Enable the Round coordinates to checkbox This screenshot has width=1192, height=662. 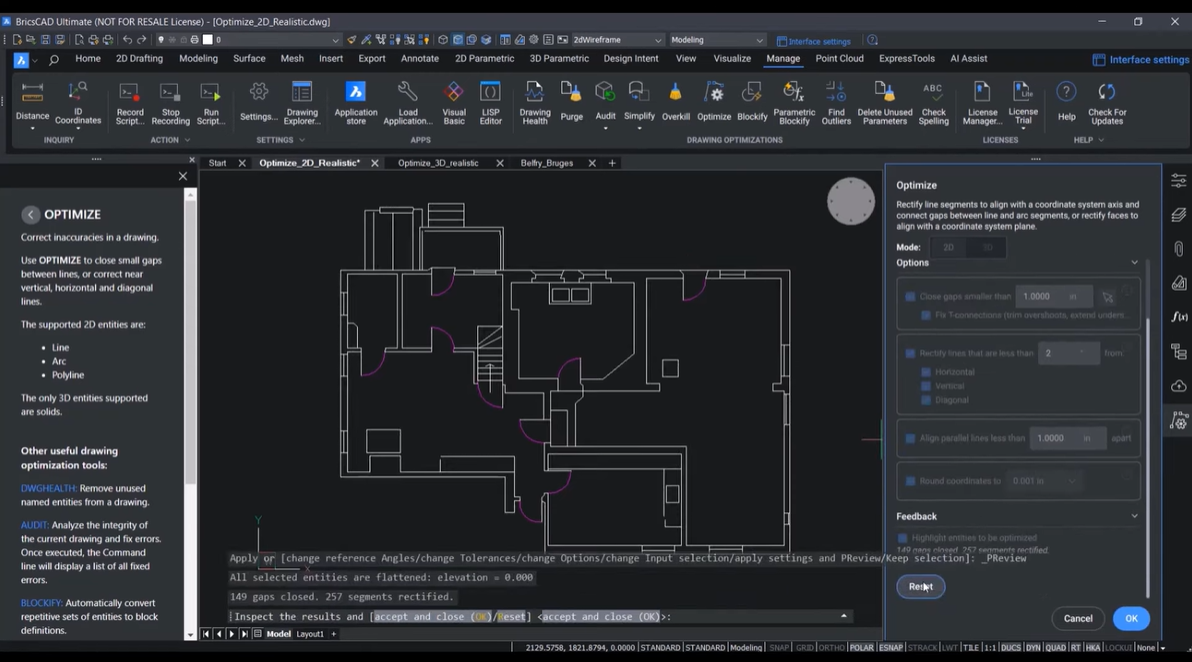tap(910, 481)
